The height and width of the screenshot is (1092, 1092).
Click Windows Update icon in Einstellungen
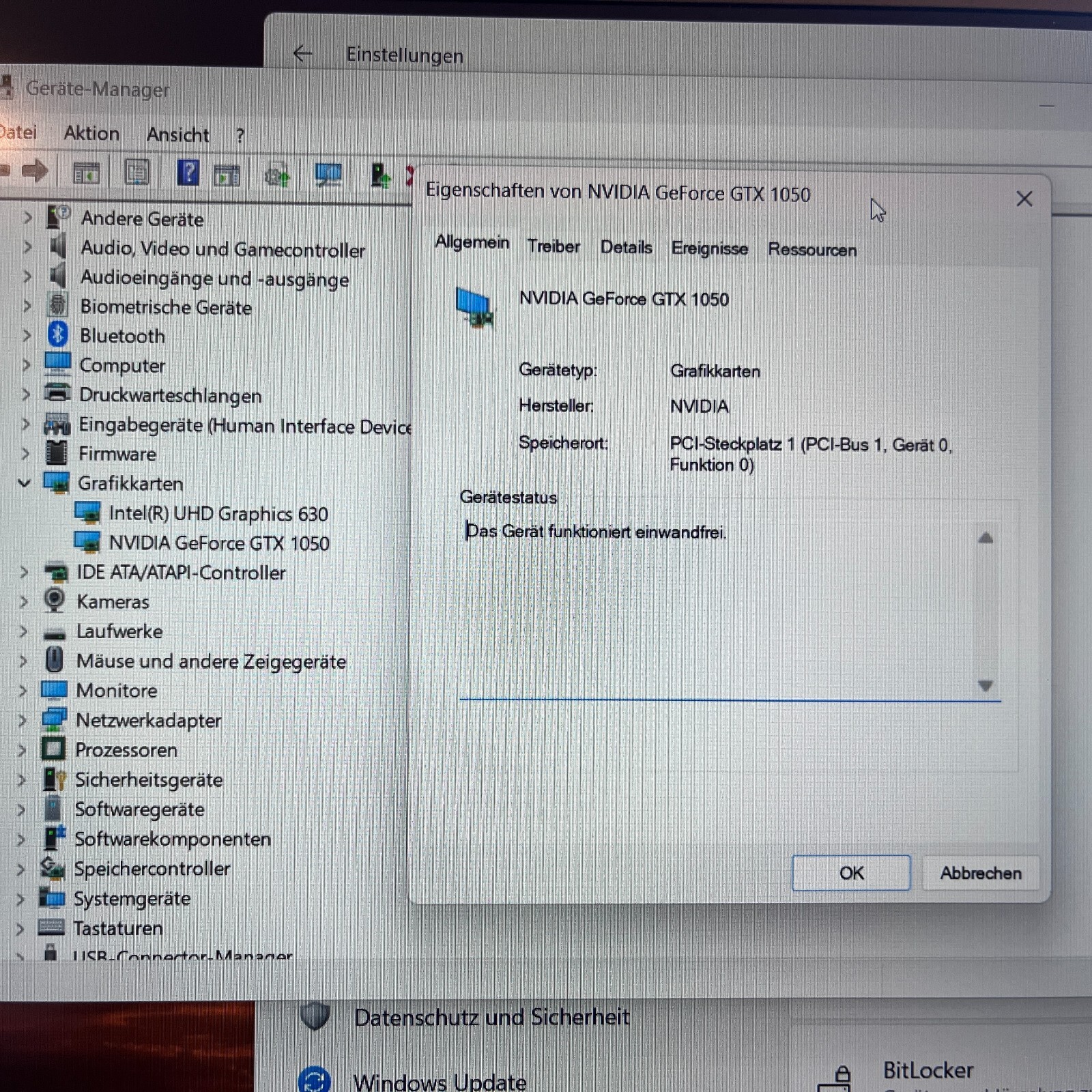[314, 1080]
